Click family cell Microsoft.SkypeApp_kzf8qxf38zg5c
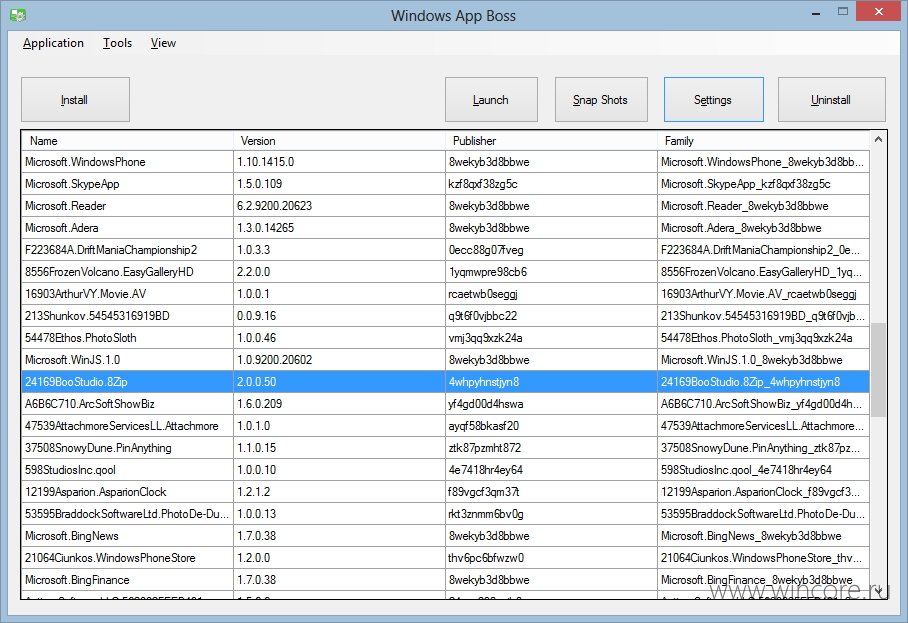Viewport: 908px width, 623px height. 763,184
